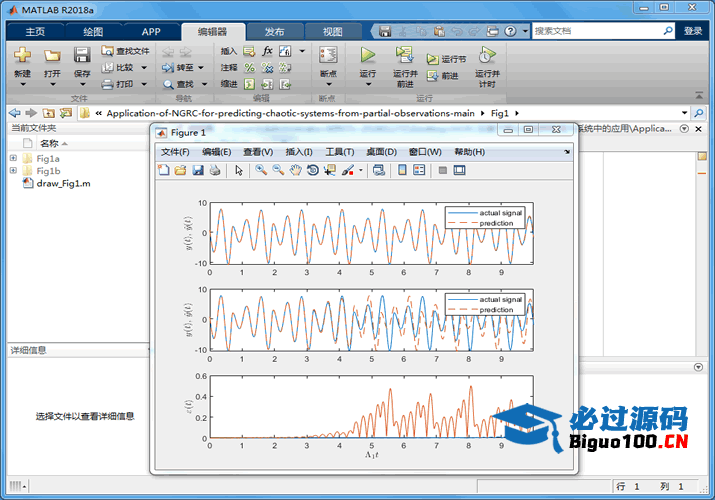Select Figure 1 brush data tool
The width and height of the screenshot is (715, 500).
pos(347,170)
